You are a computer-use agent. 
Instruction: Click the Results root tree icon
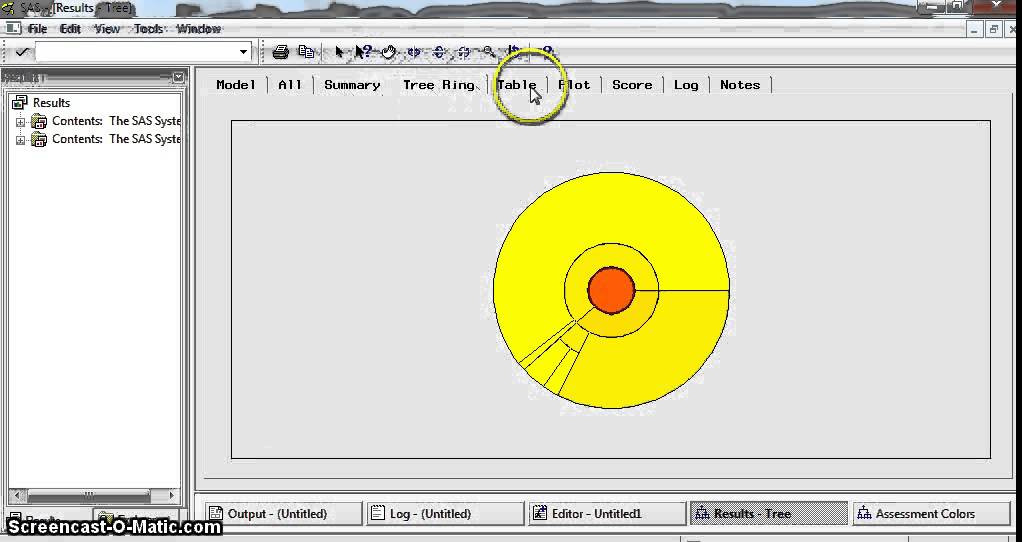tap(20, 102)
